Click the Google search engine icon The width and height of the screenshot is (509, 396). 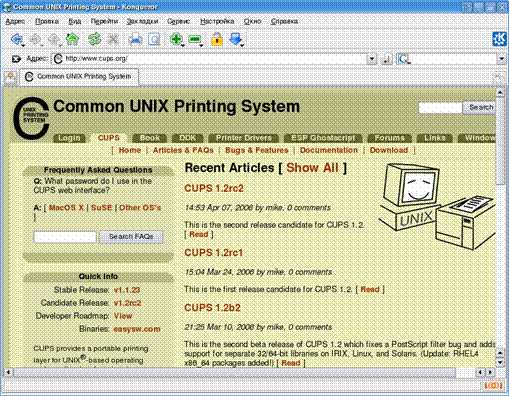[404, 59]
